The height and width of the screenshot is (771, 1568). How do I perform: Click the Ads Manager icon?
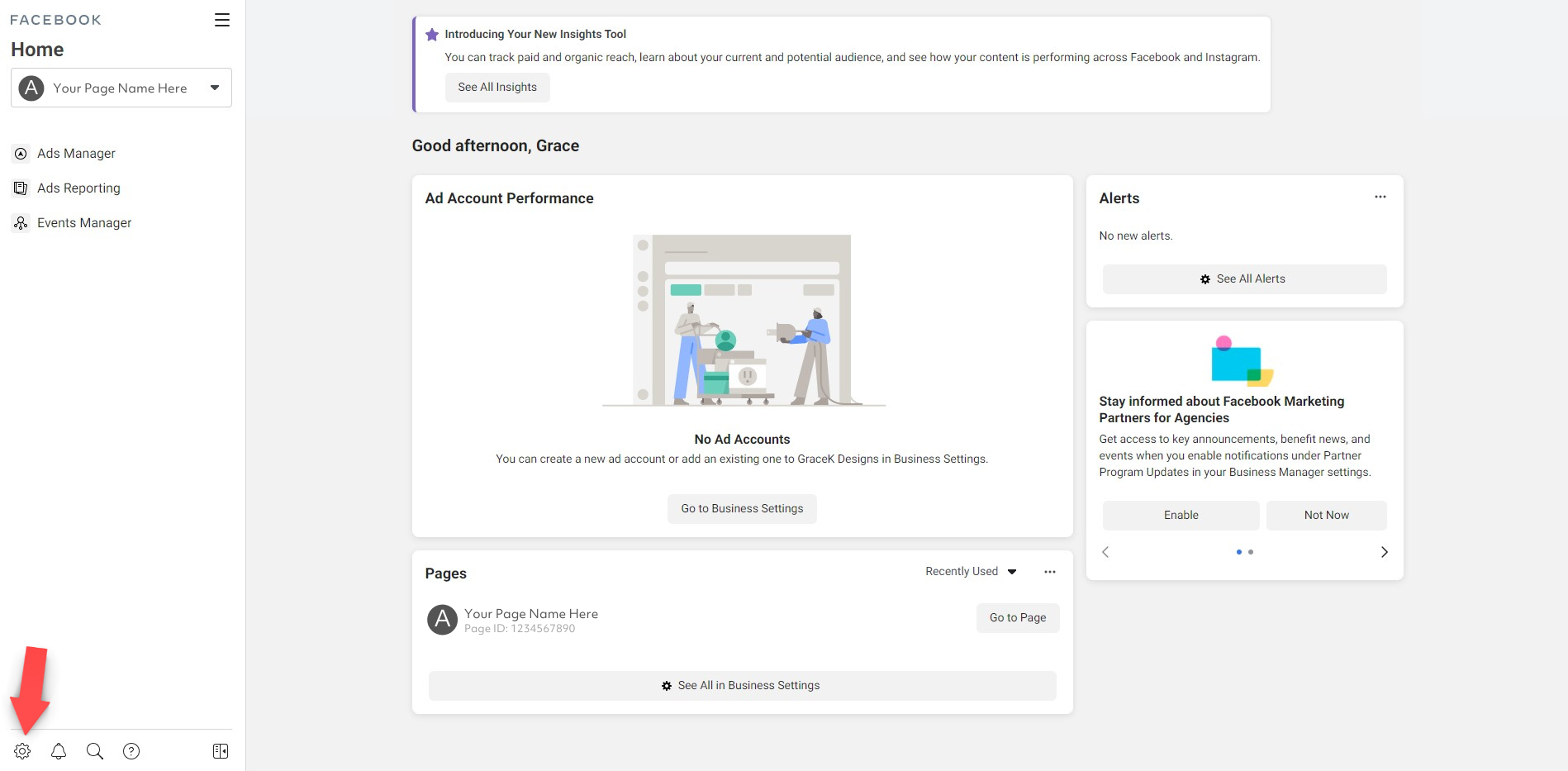(x=21, y=154)
